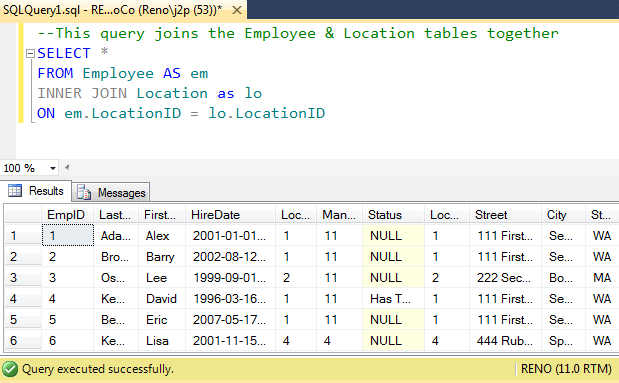Switch to the Messages tab

pyautogui.click(x=111, y=193)
